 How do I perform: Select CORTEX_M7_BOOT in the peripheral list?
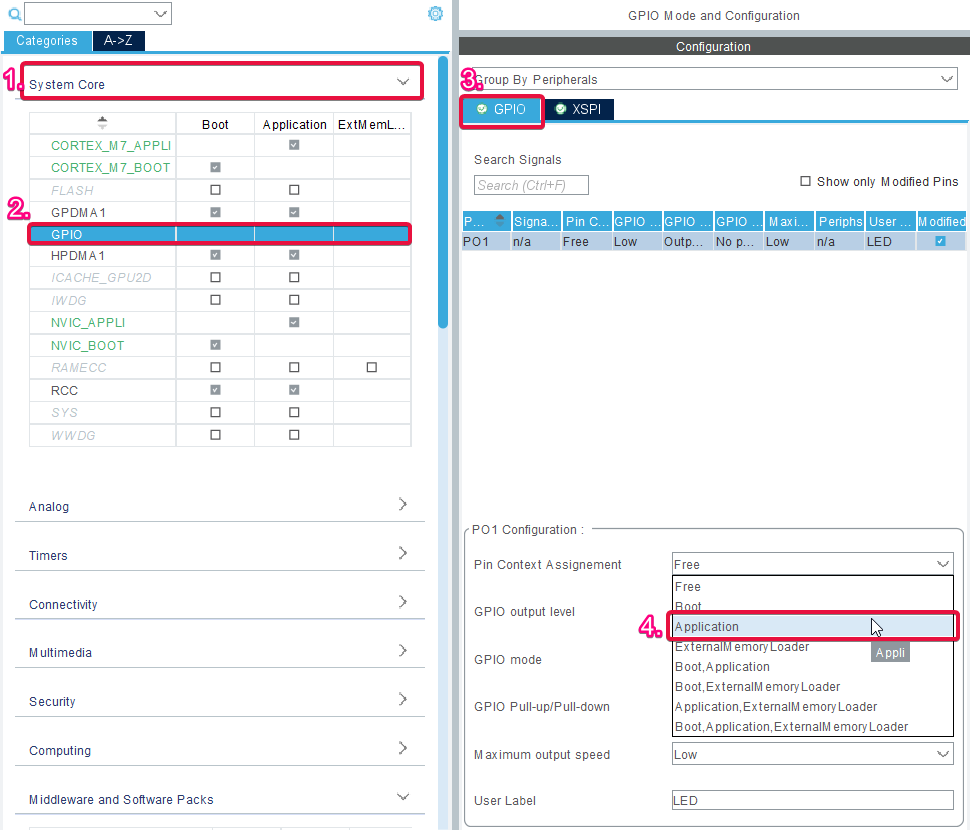110,168
